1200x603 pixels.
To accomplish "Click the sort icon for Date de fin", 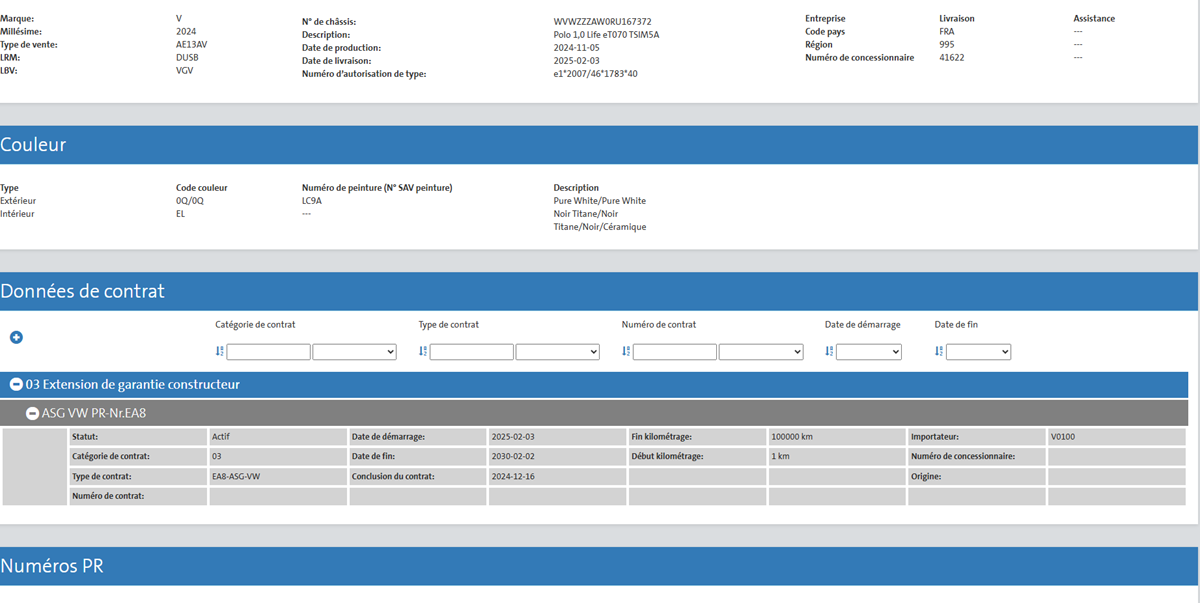I will (x=939, y=352).
